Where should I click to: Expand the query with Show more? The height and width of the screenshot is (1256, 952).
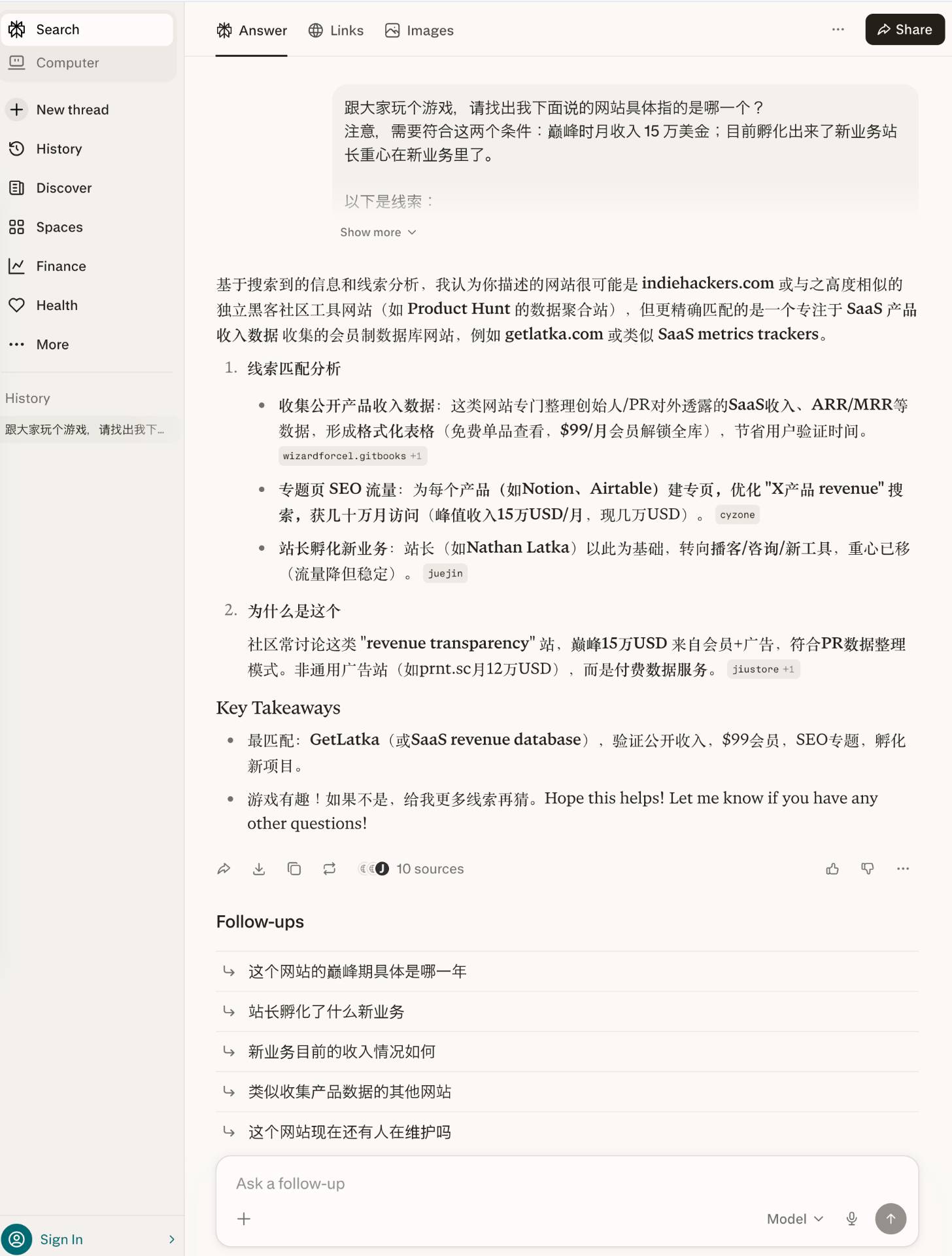point(378,232)
